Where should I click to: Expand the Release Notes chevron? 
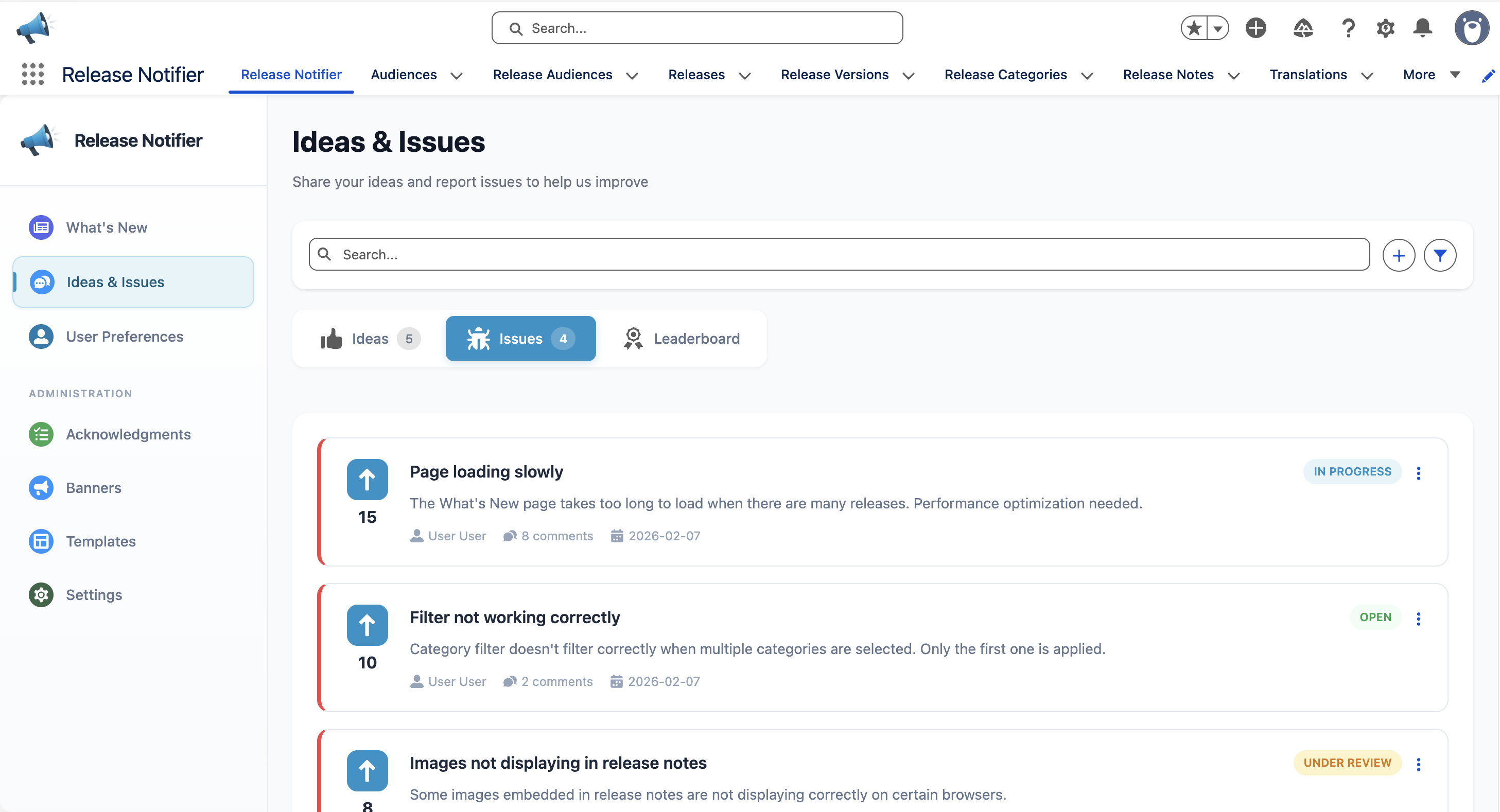(x=1233, y=76)
